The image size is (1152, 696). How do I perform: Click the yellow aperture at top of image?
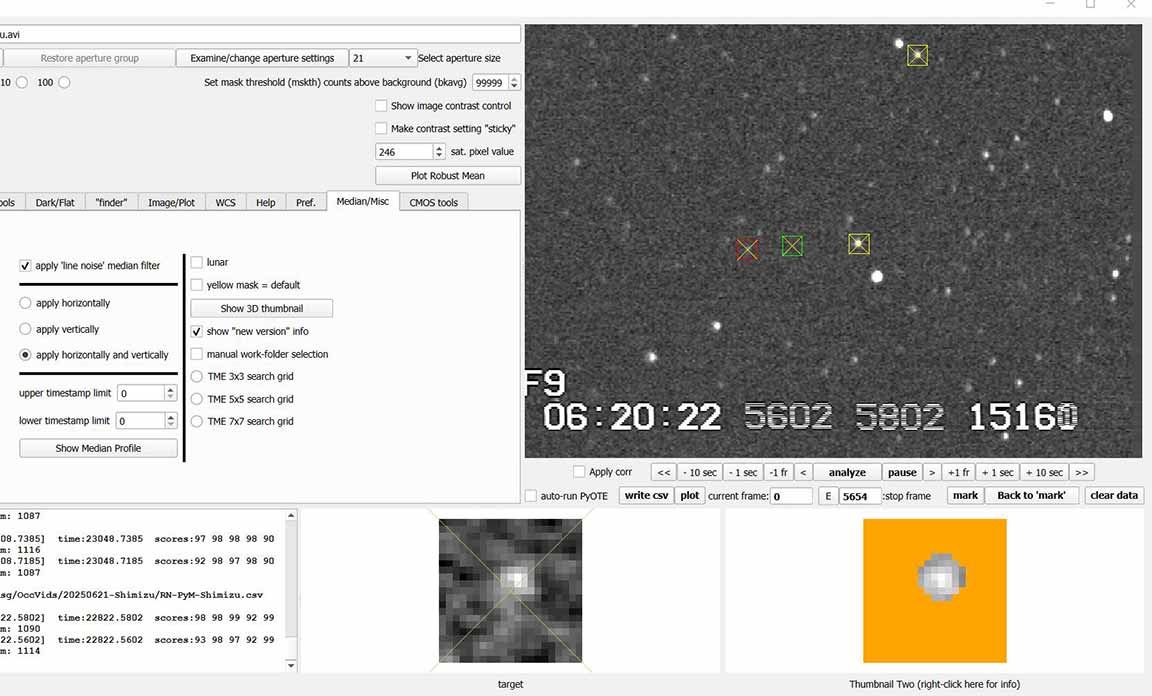tap(917, 55)
